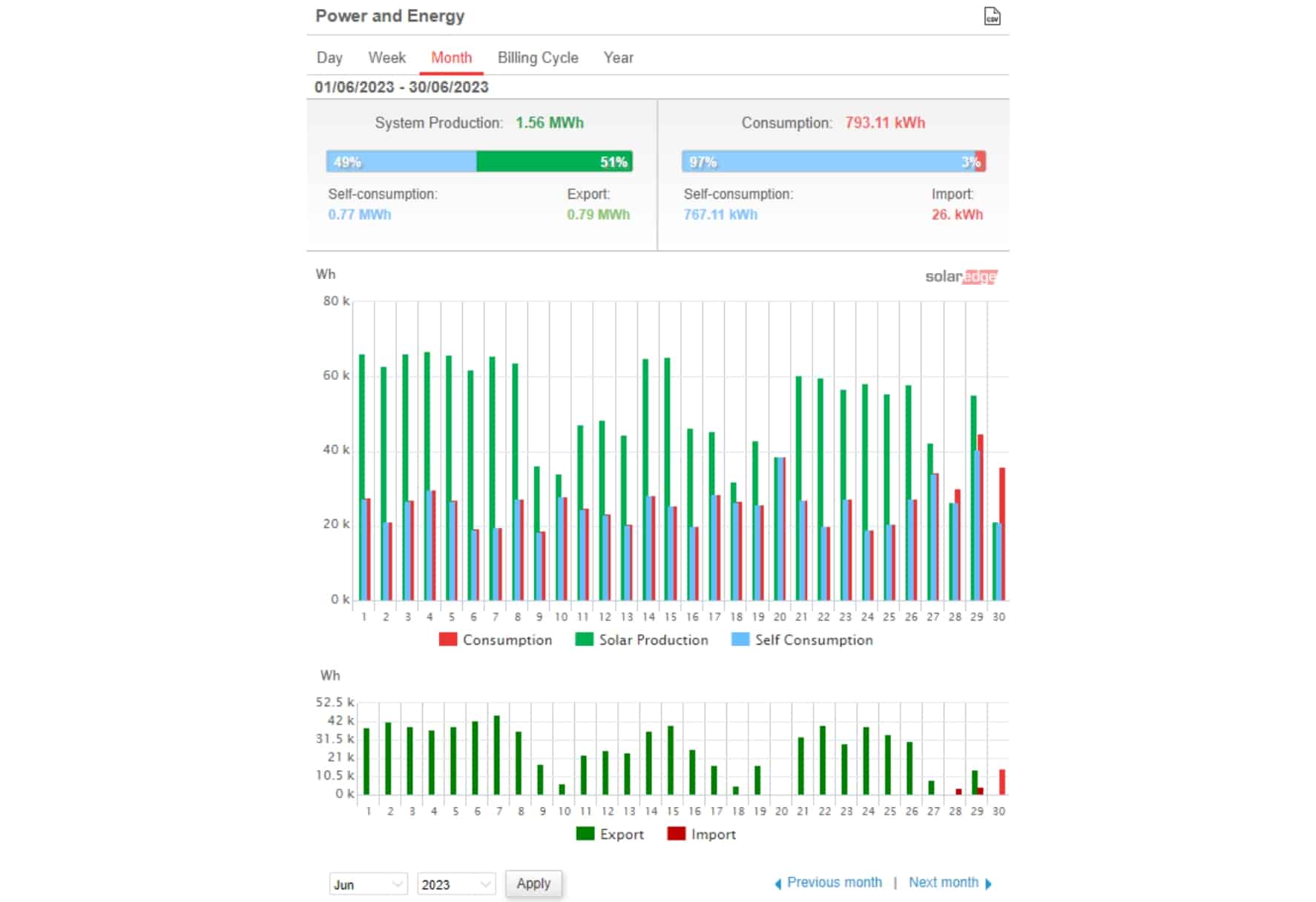Open the Next month link

click(944, 883)
